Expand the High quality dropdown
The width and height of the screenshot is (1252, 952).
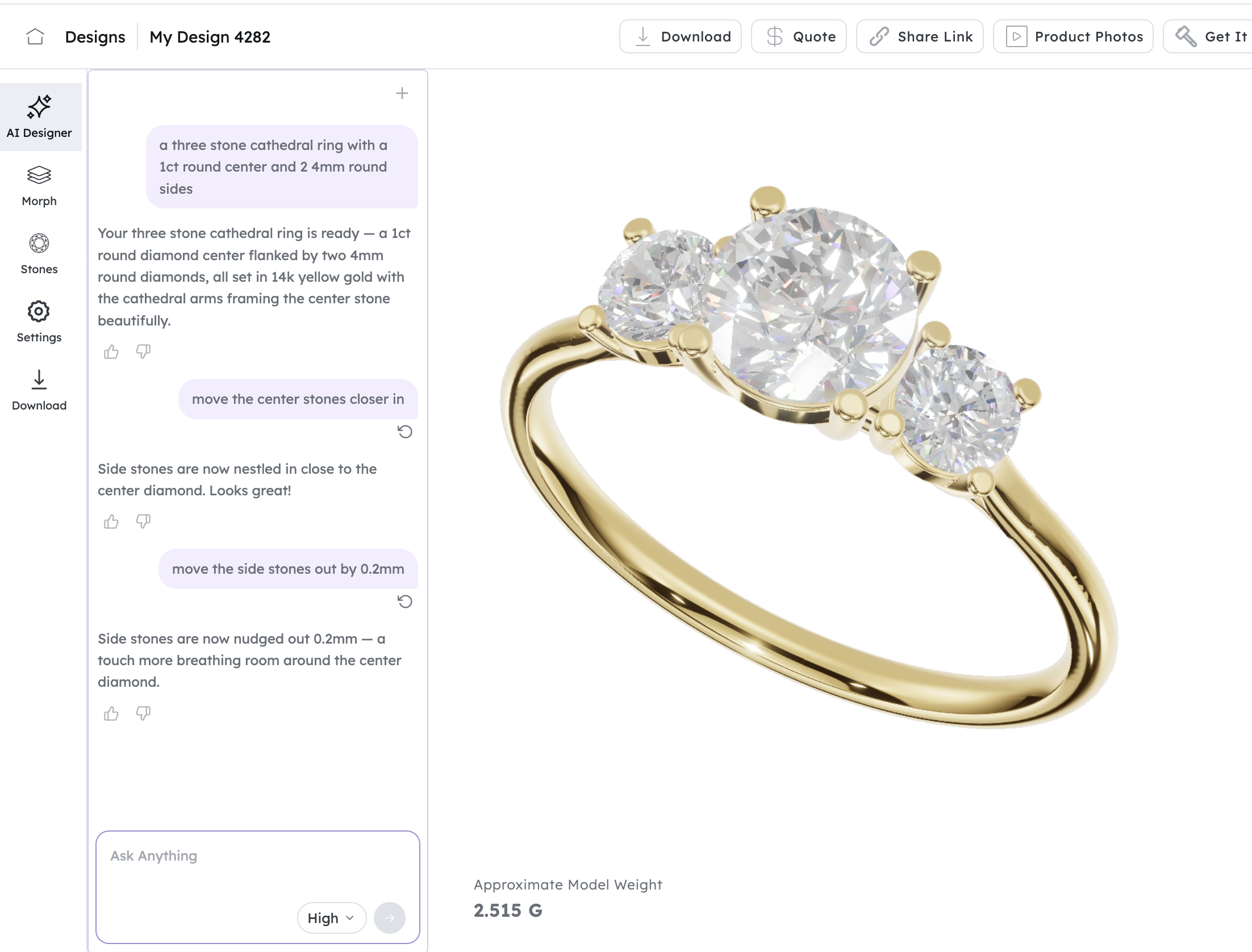point(332,918)
